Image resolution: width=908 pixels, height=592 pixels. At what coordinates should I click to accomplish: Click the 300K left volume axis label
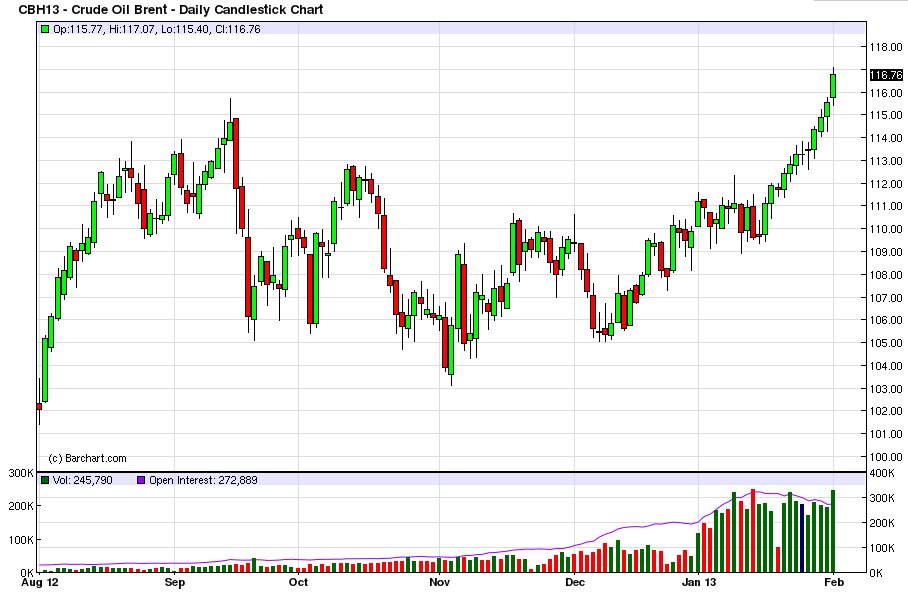coord(21,473)
